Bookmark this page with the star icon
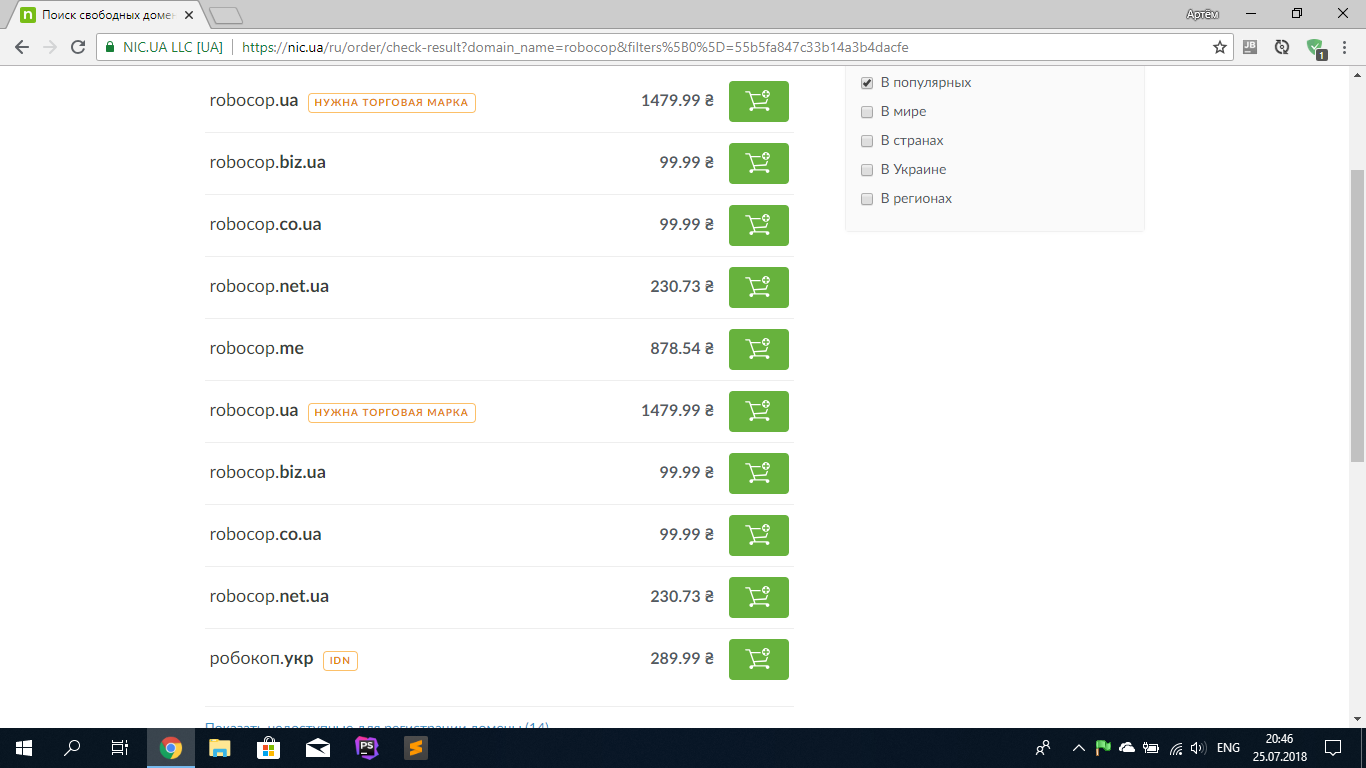The height and width of the screenshot is (768, 1366). tap(1219, 47)
